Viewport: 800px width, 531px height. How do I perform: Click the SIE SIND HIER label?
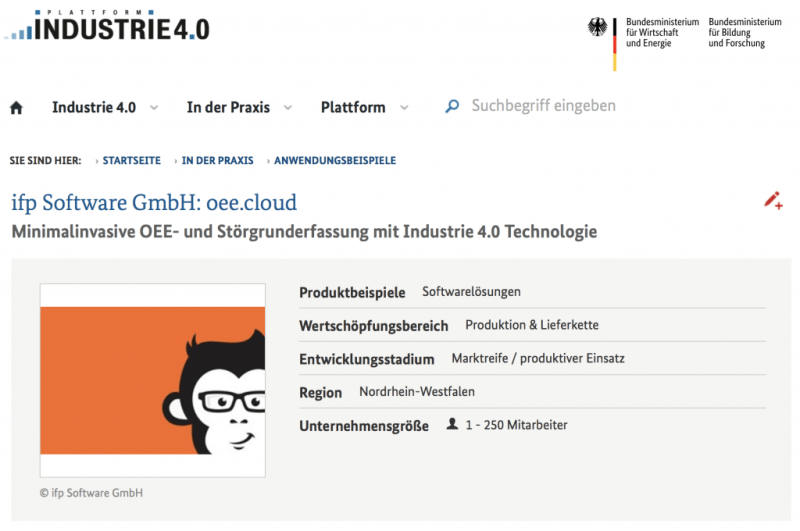[45, 161]
